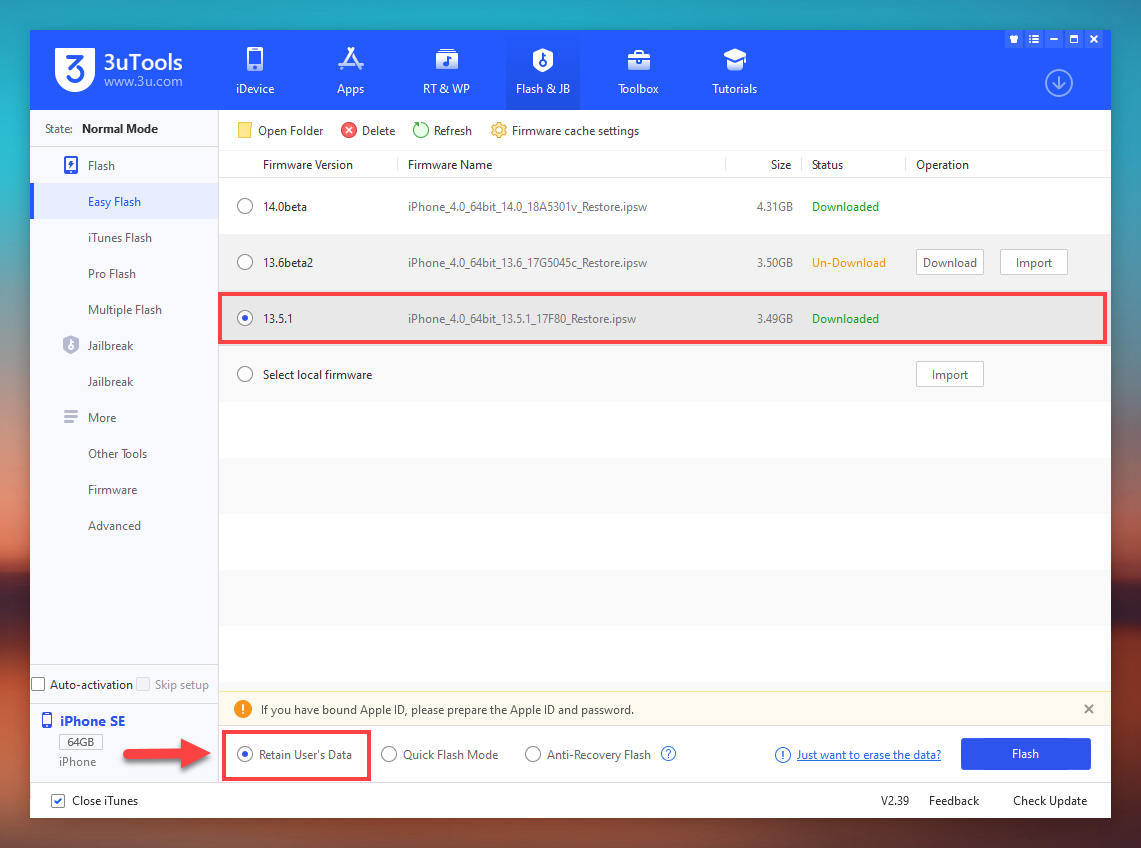Image resolution: width=1141 pixels, height=848 pixels.
Task: Enable the Auto-activation checkbox
Action: click(39, 685)
